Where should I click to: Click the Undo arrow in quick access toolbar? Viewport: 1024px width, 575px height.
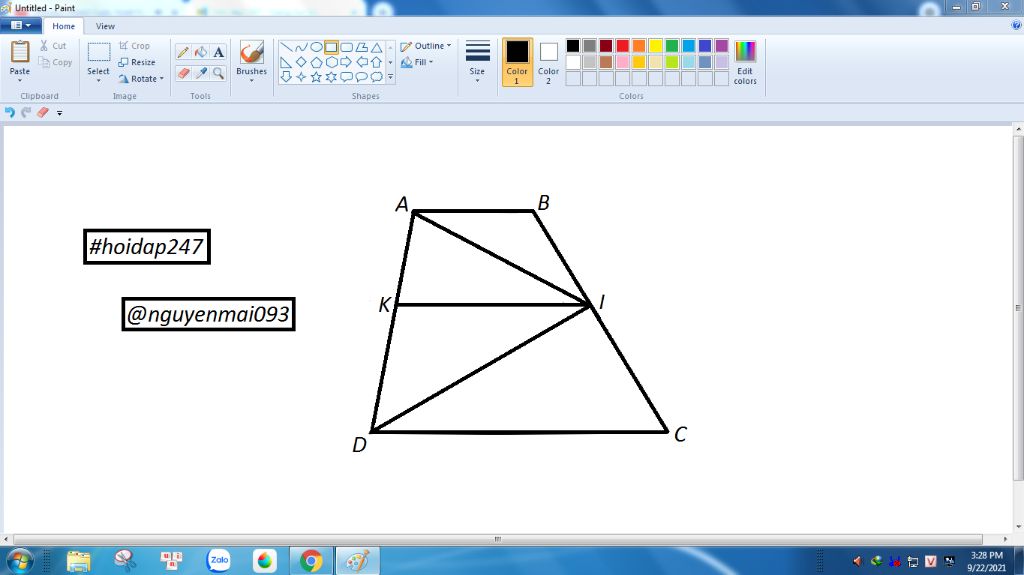pyautogui.click(x=10, y=112)
